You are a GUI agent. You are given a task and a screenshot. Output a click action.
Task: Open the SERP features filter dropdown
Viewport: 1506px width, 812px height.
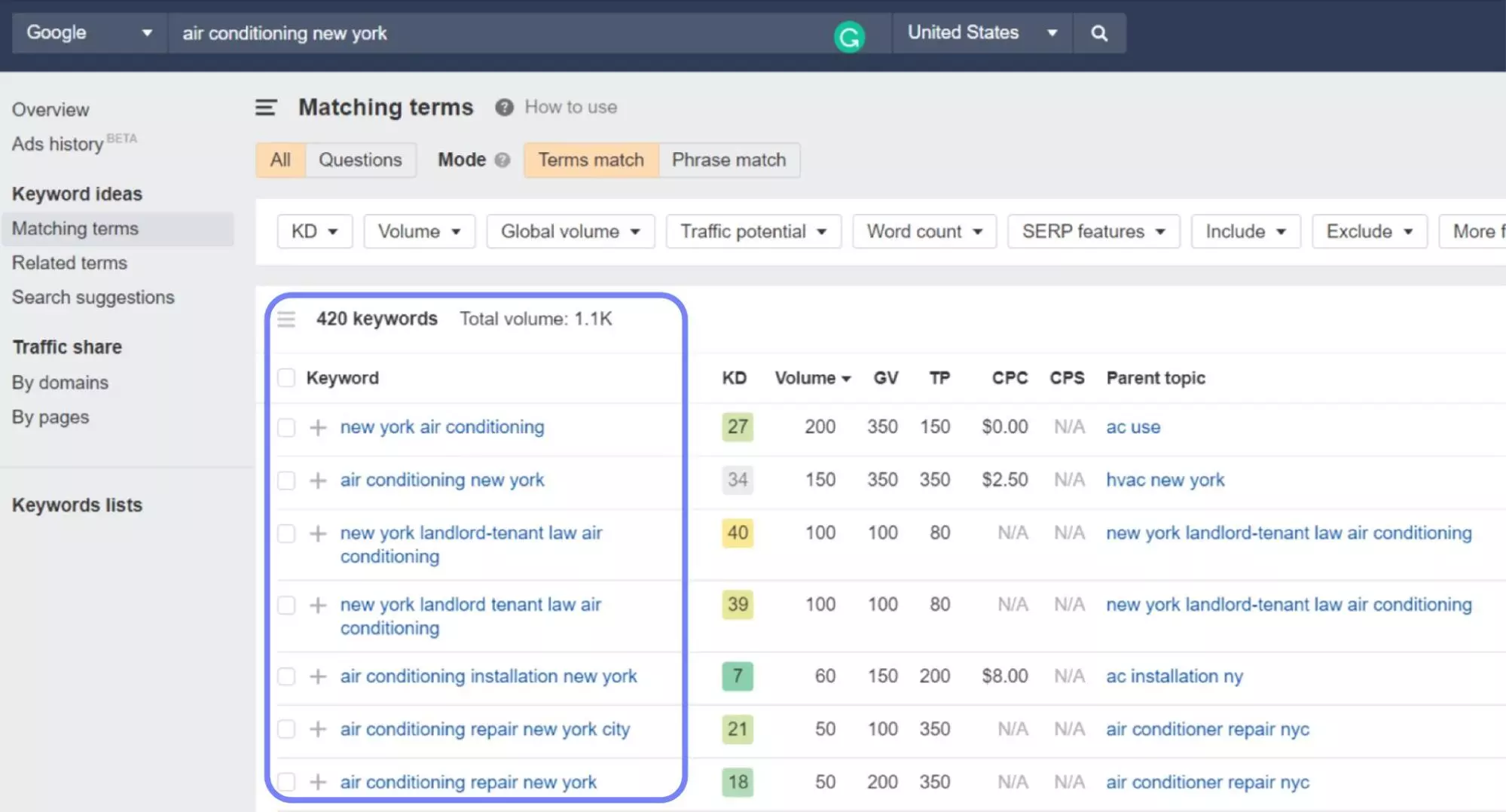[1093, 231]
